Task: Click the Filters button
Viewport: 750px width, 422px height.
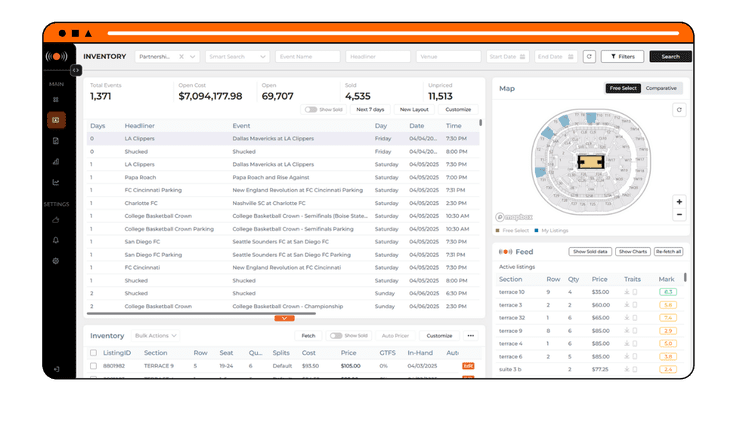Action: click(x=622, y=56)
